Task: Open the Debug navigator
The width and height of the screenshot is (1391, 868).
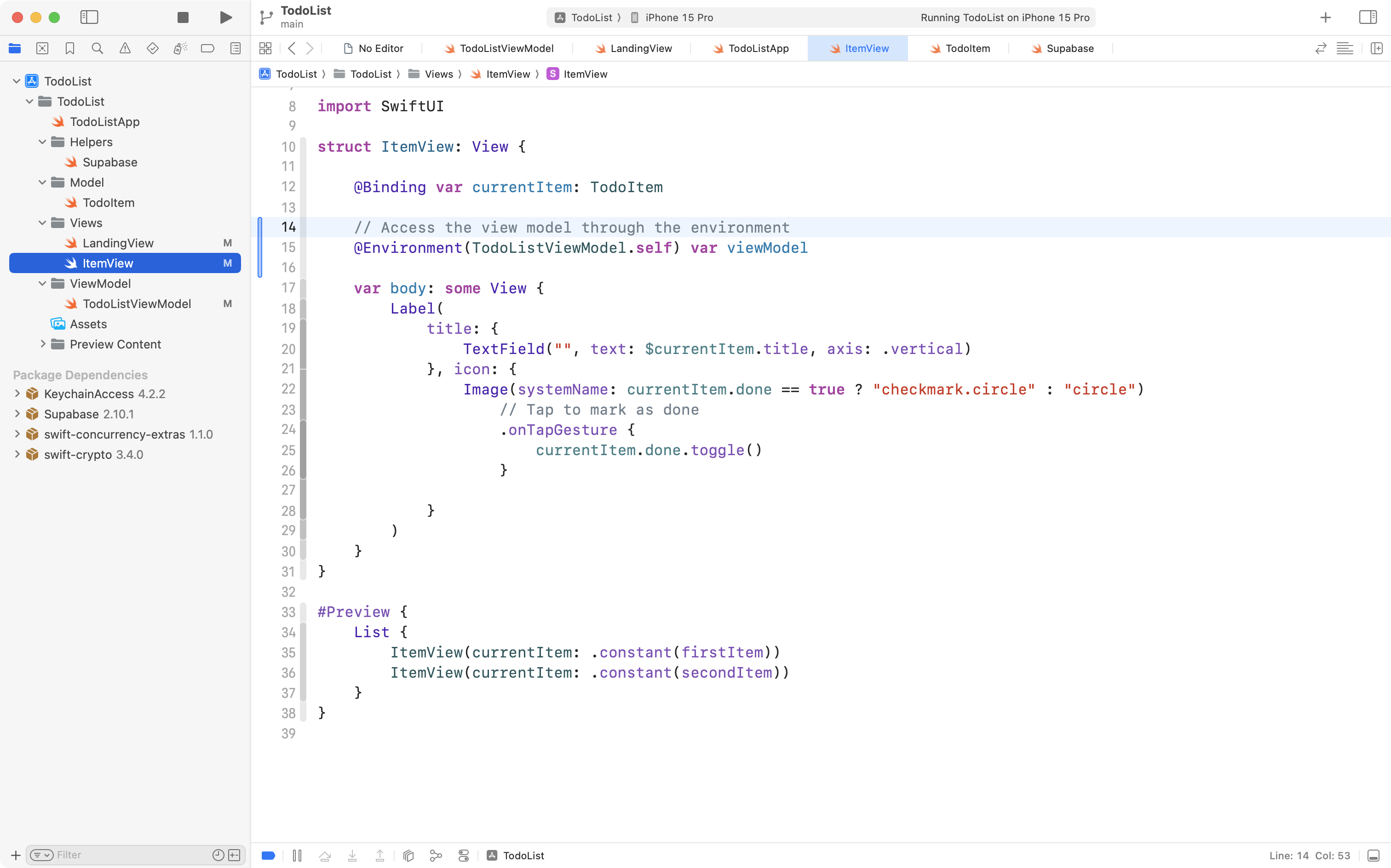Action: (x=180, y=48)
